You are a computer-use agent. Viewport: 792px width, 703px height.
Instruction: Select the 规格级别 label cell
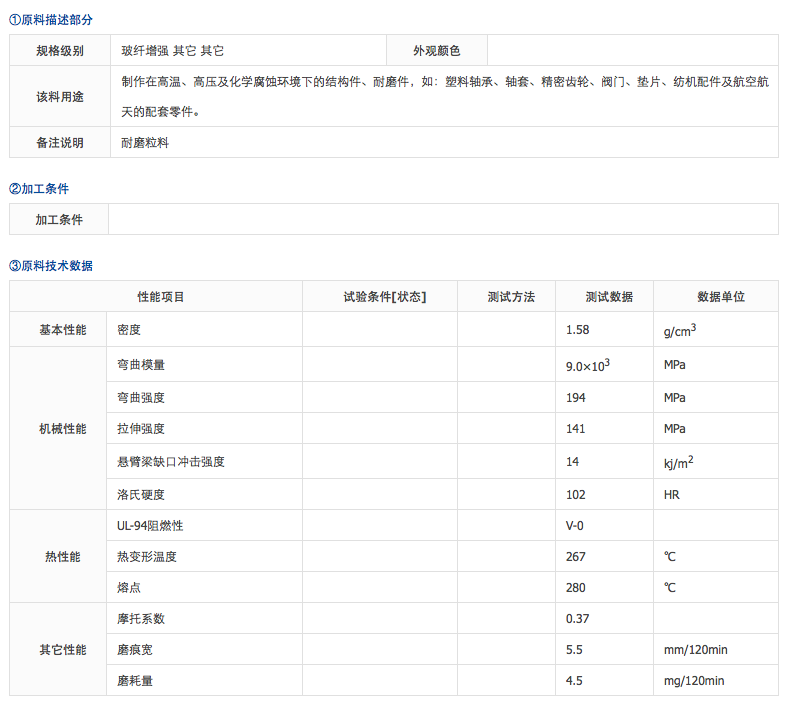point(60,50)
